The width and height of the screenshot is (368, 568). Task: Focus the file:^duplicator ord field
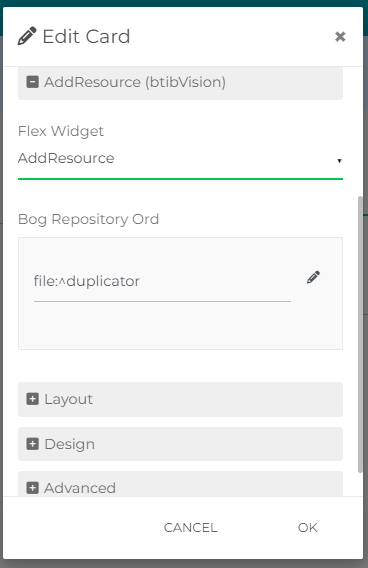click(162, 281)
